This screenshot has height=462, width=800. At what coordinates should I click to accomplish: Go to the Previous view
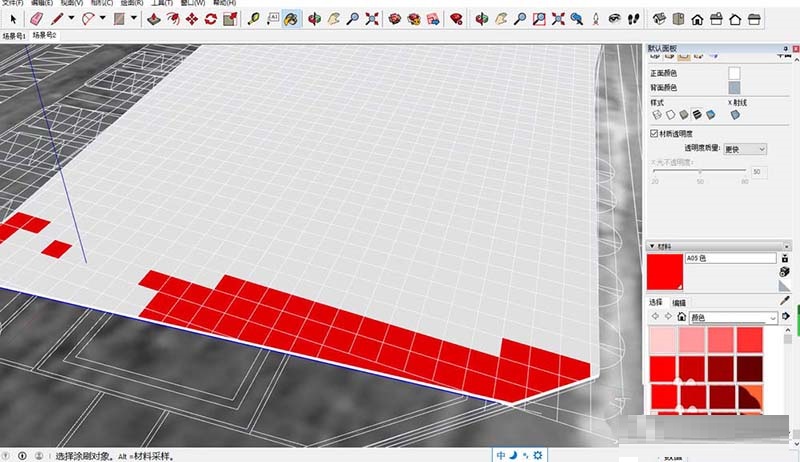(x=577, y=19)
